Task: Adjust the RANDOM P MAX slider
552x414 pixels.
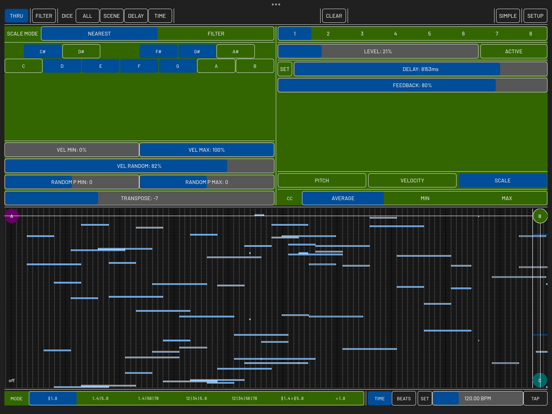Action: (x=207, y=182)
